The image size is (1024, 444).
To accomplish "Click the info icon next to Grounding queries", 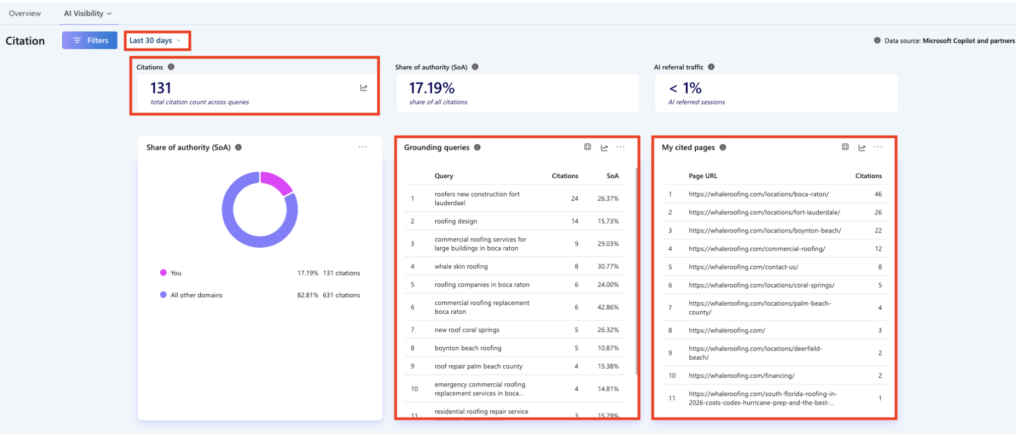I will click(477, 148).
